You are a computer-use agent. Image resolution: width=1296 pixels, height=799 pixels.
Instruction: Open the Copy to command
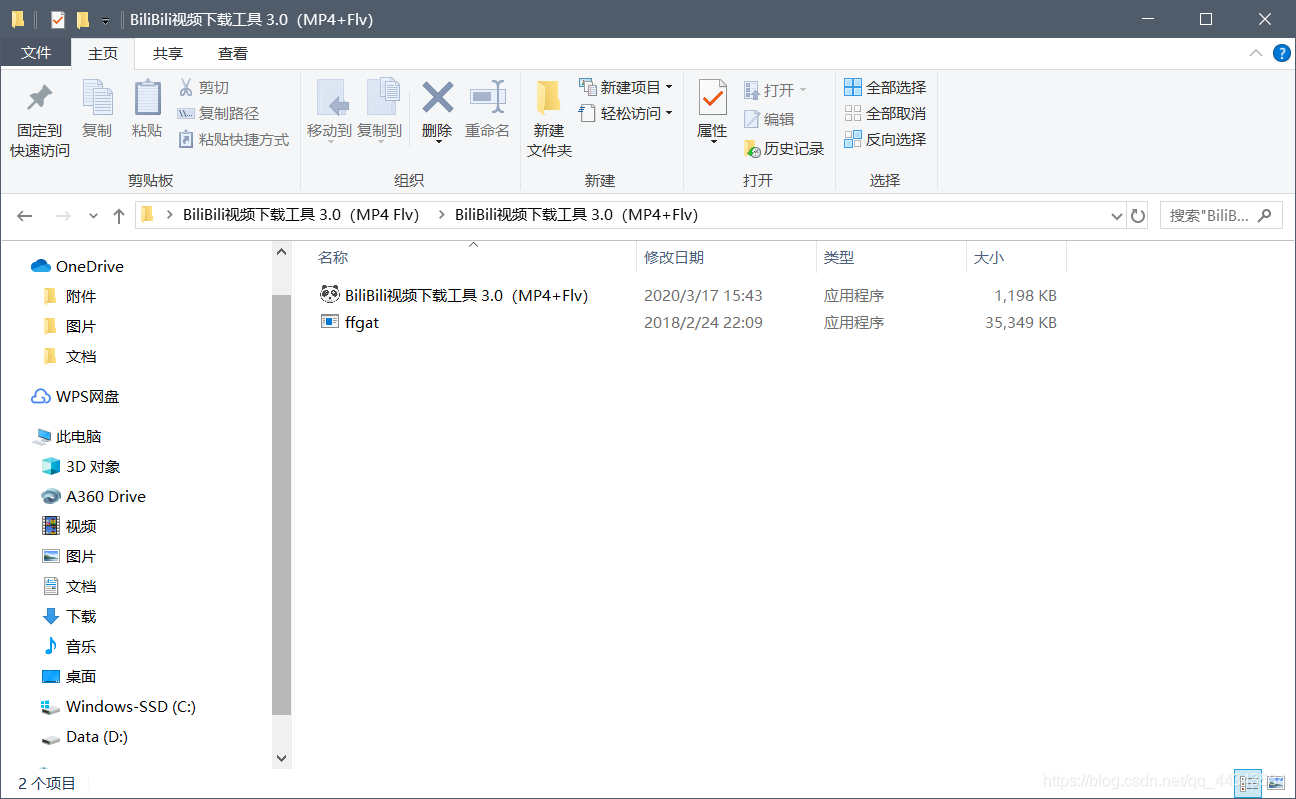[x=380, y=109]
